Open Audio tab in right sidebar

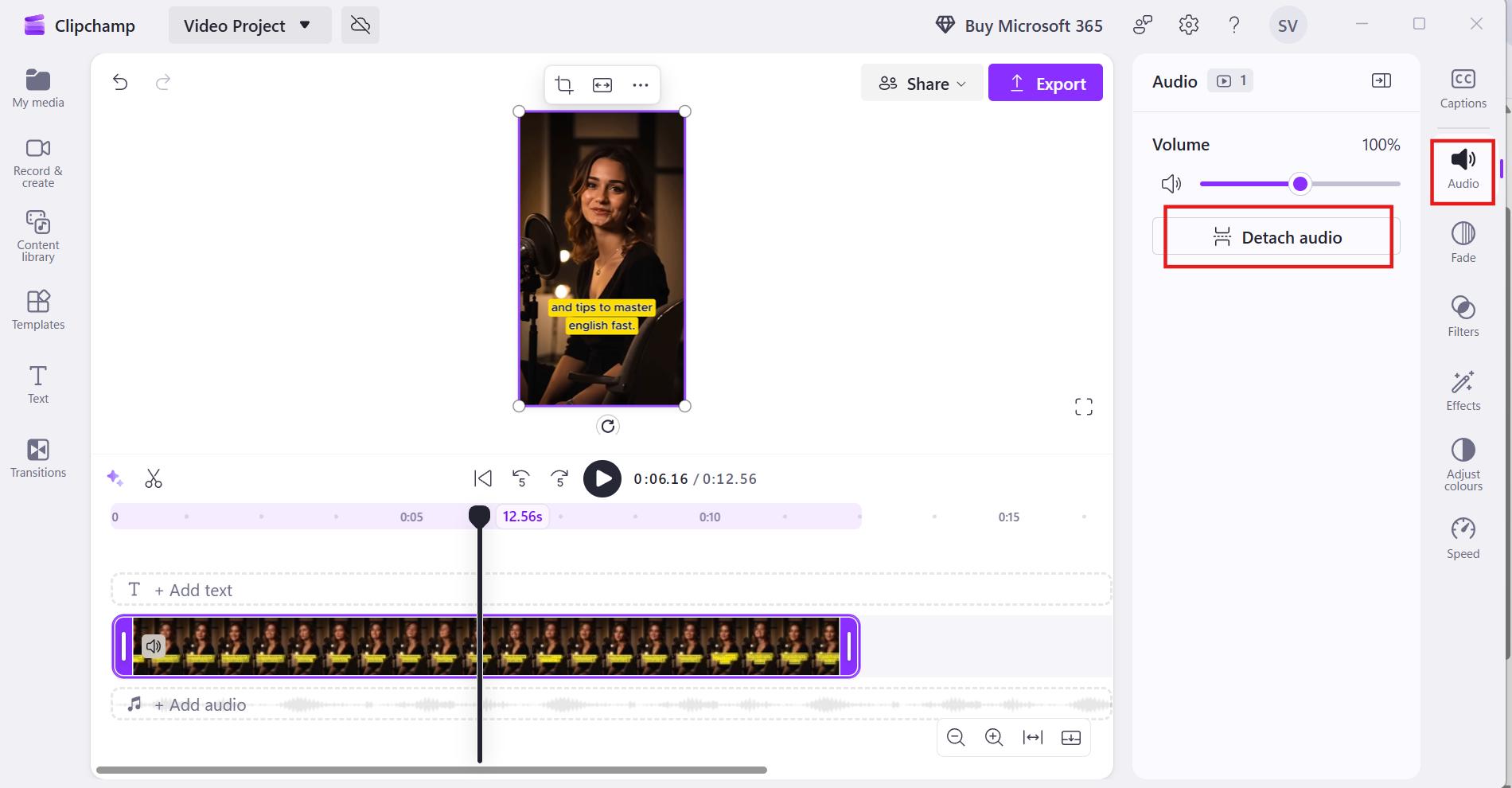point(1463,170)
